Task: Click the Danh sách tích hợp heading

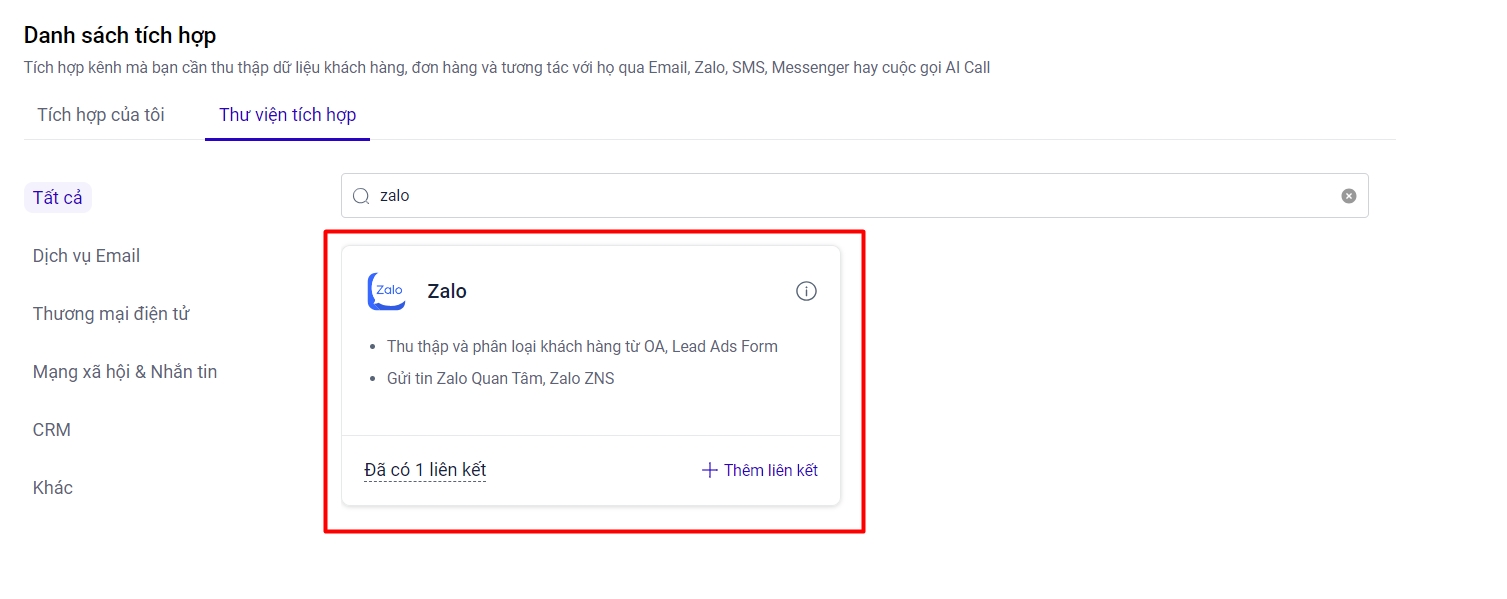Action: (x=120, y=36)
